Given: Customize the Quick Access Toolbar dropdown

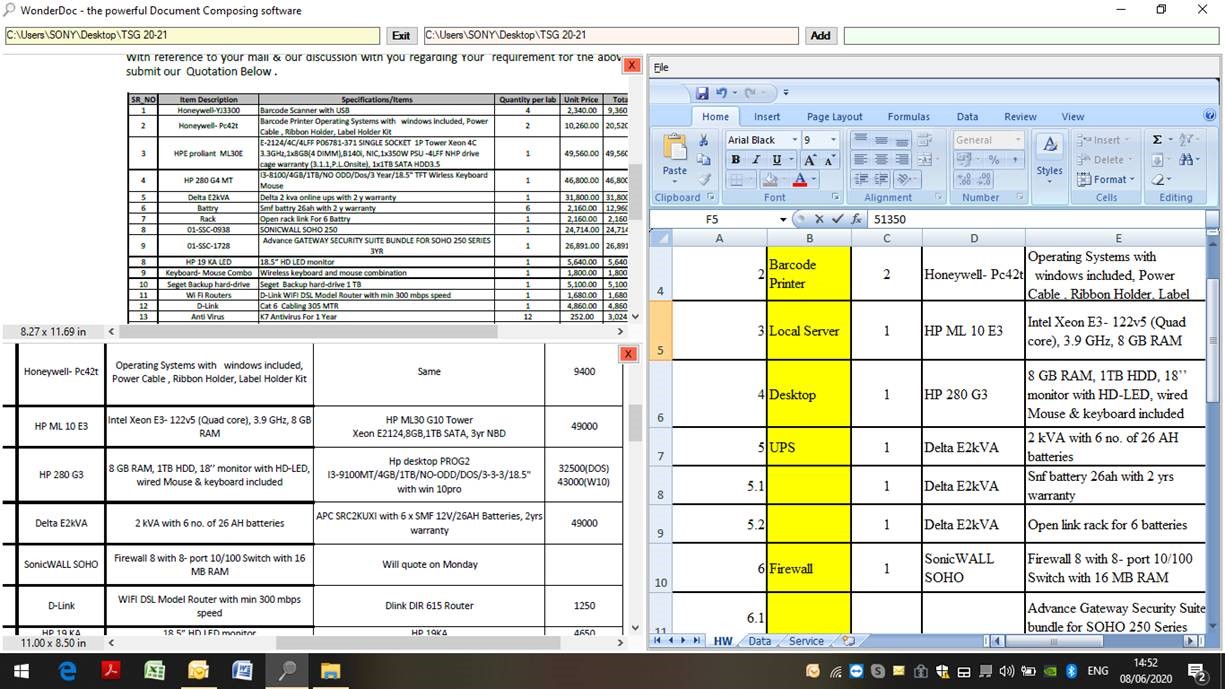Looking at the screenshot, I should pyautogui.click(x=786, y=93).
